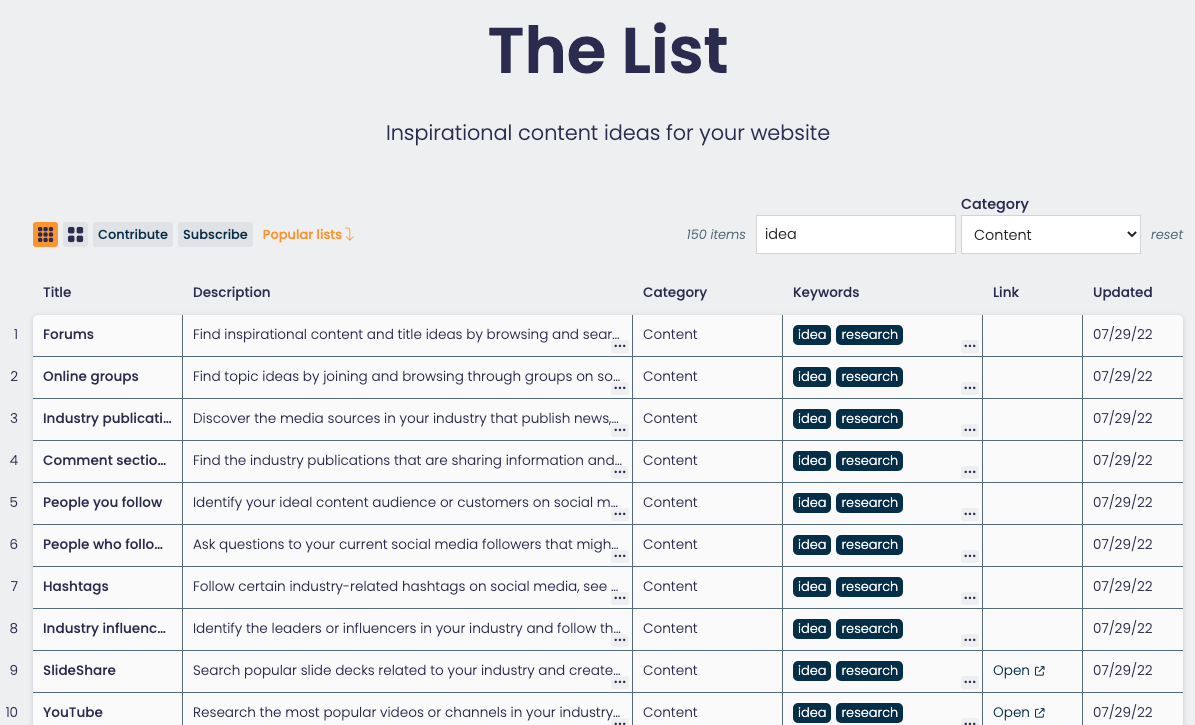The height and width of the screenshot is (725, 1195).
Task: Reset the filters
Action: tap(1166, 235)
